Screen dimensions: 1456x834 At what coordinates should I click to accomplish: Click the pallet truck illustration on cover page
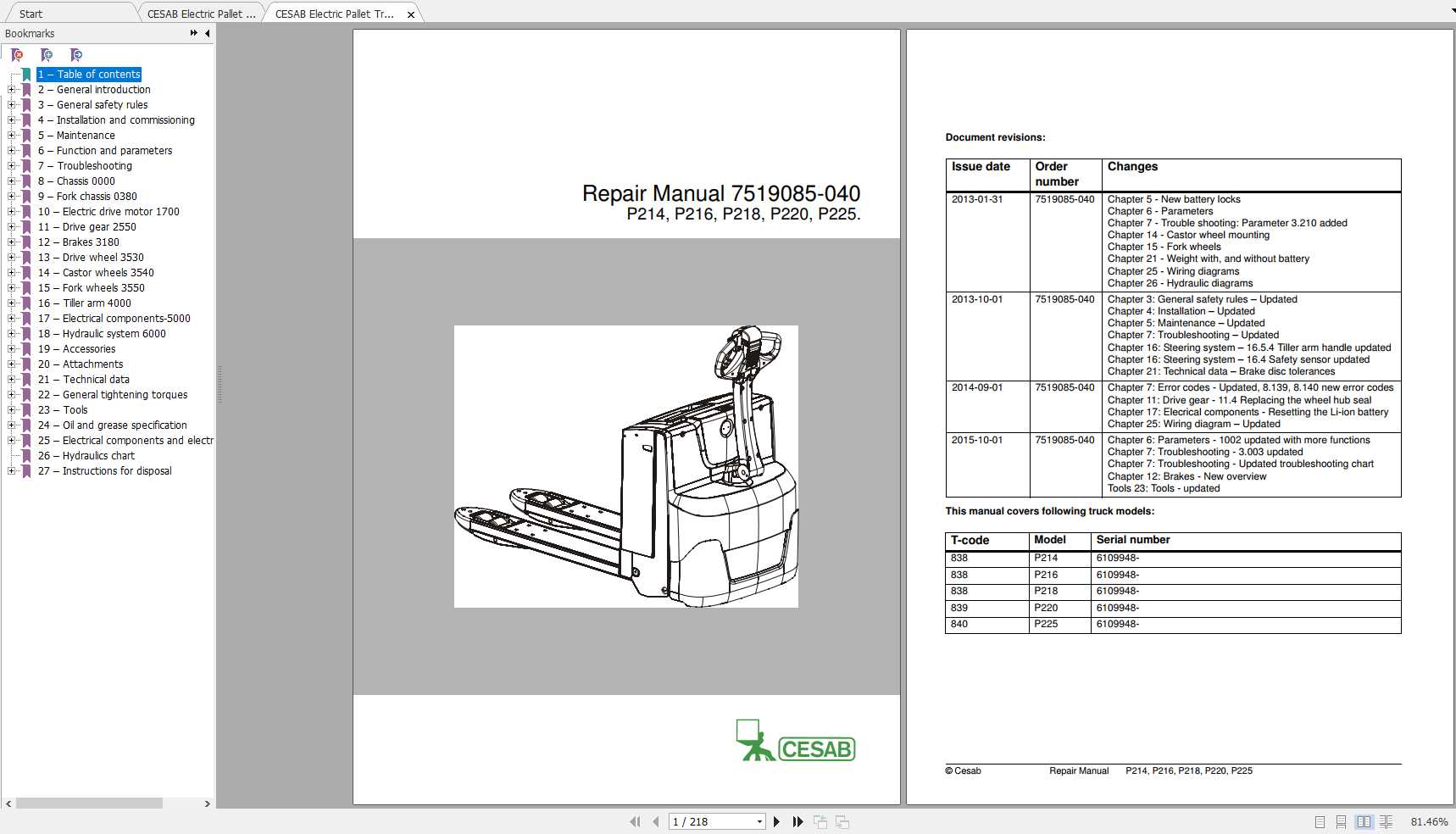click(x=626, y=466)
